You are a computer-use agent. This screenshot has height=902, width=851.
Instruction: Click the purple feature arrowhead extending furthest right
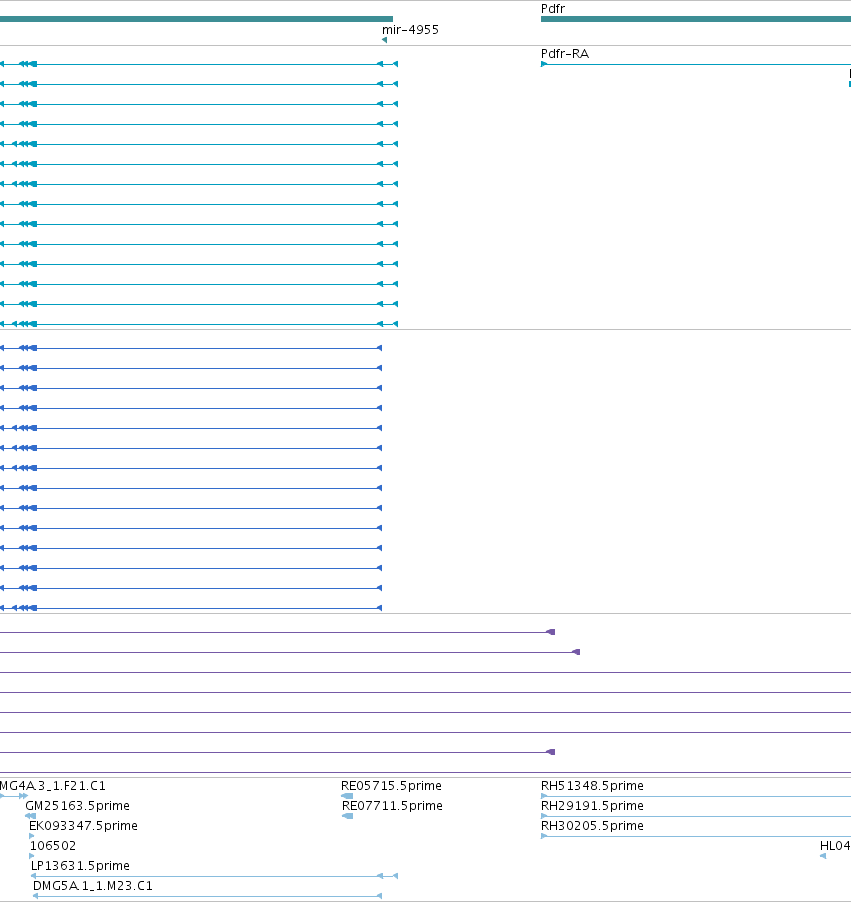tap(576, 652)
